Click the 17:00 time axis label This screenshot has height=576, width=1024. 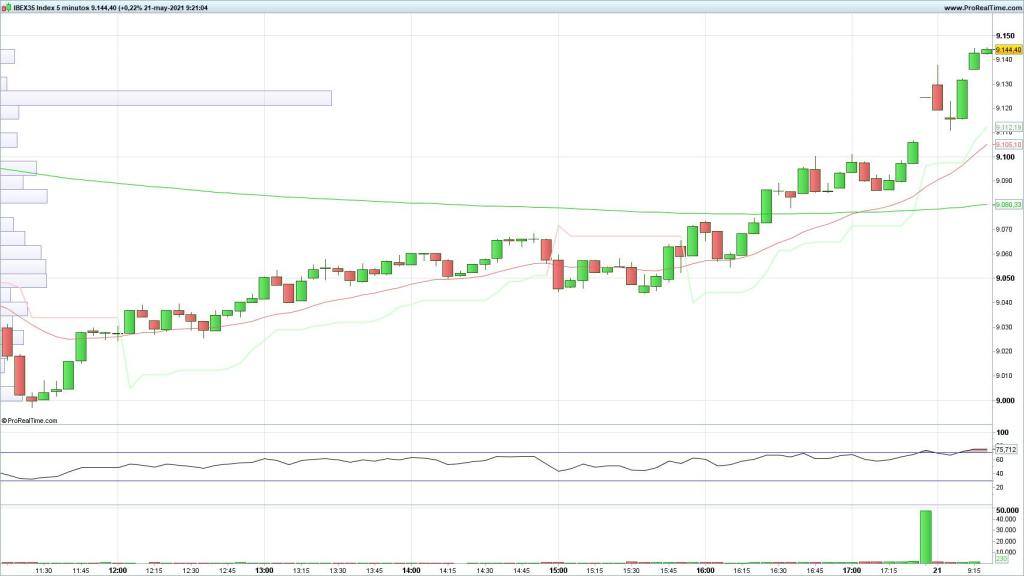tap(851, 571)
